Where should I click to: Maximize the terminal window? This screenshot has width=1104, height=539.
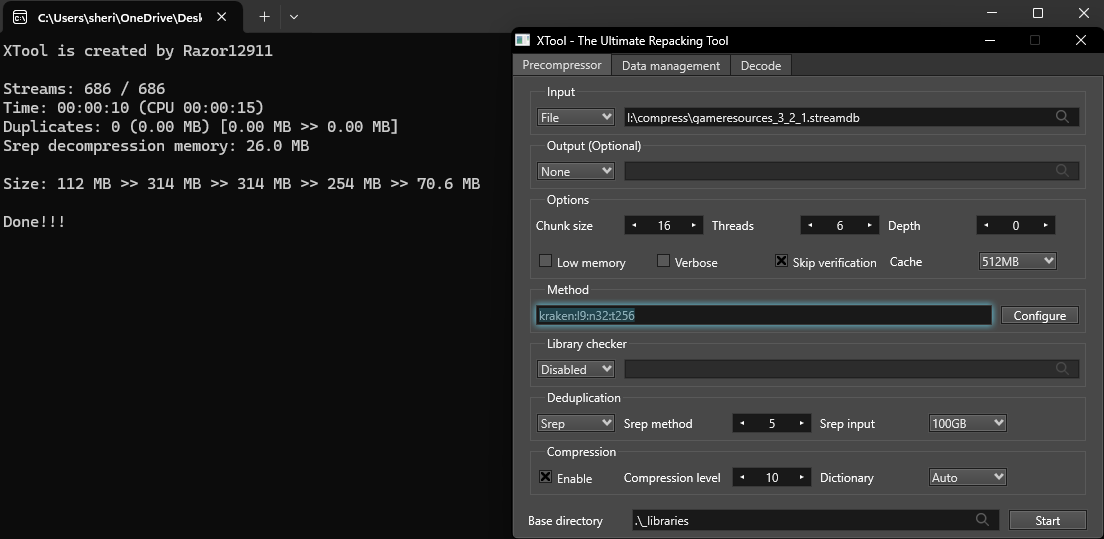(x=1037, y=13)
